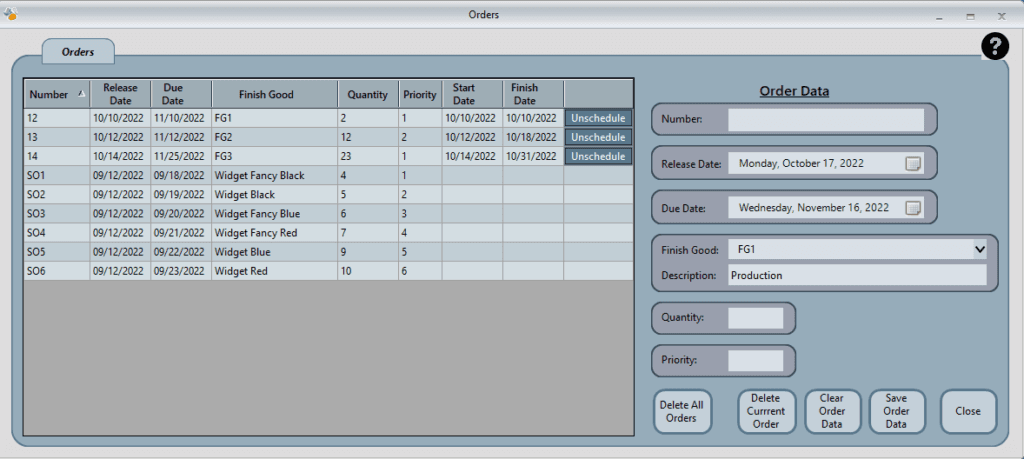Select the Priority input field
1024x459 pixels.
coord(755,360)
